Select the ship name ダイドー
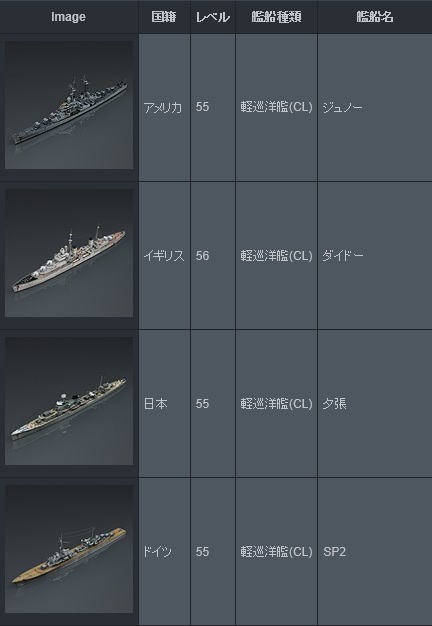432x626 pixels. pos(343,256)
